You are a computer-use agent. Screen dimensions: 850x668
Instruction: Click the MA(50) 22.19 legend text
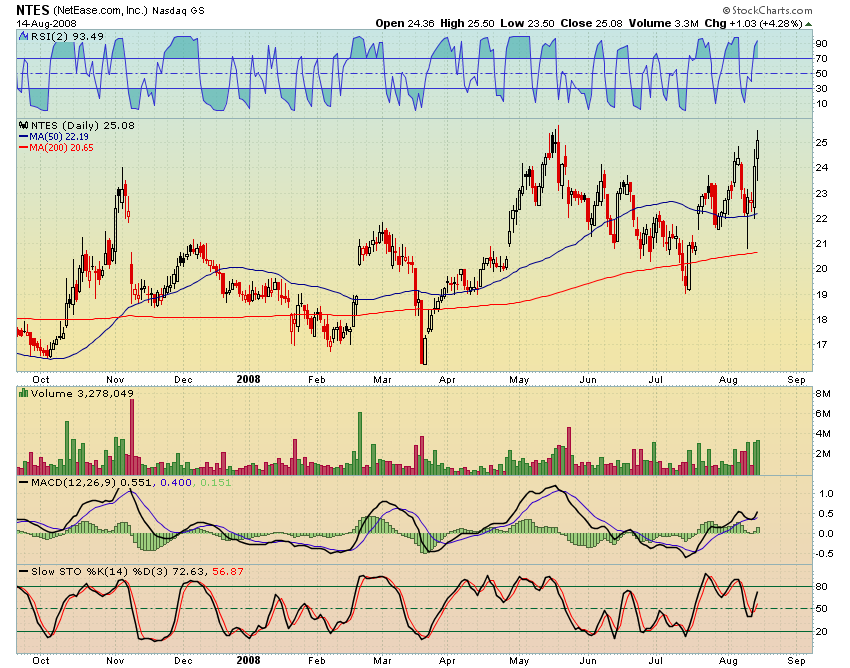pyautogui.click(x=59, y=137)
